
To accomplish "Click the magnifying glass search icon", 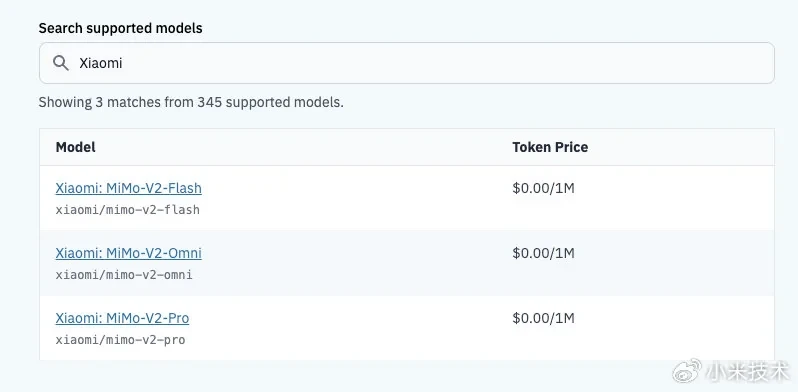I will click(61, 63).
